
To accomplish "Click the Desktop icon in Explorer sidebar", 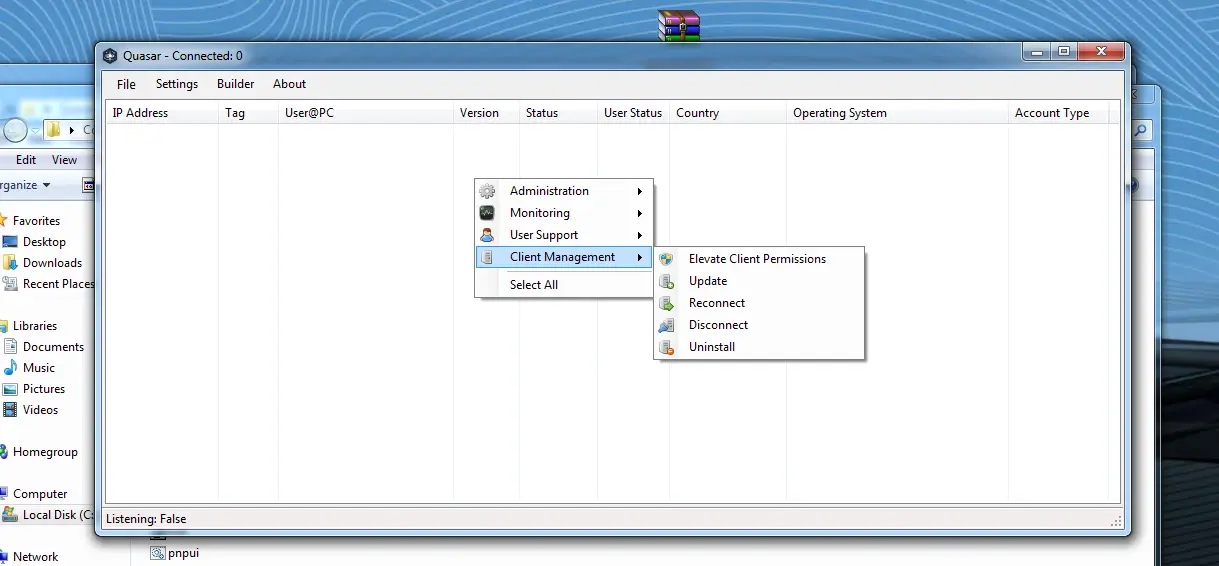I will coord(9,242).
